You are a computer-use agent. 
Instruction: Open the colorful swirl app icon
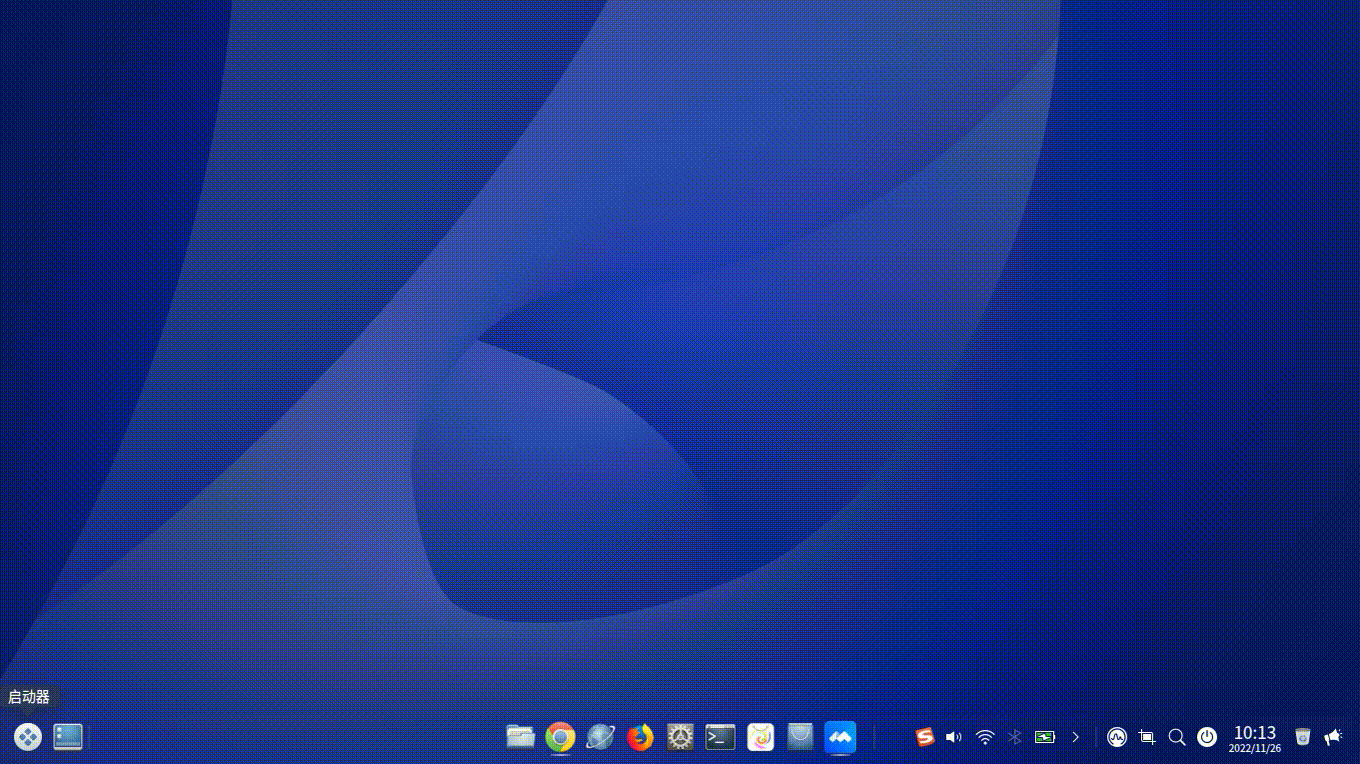761,737
